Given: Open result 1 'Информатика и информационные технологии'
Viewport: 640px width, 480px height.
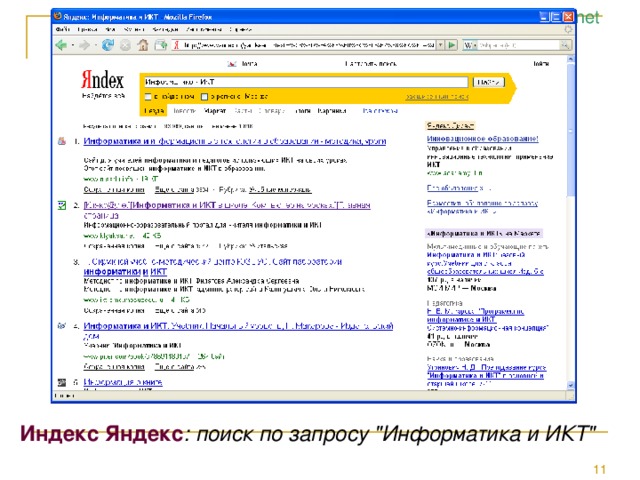Looking at the screenshot, I should point(235,141).
